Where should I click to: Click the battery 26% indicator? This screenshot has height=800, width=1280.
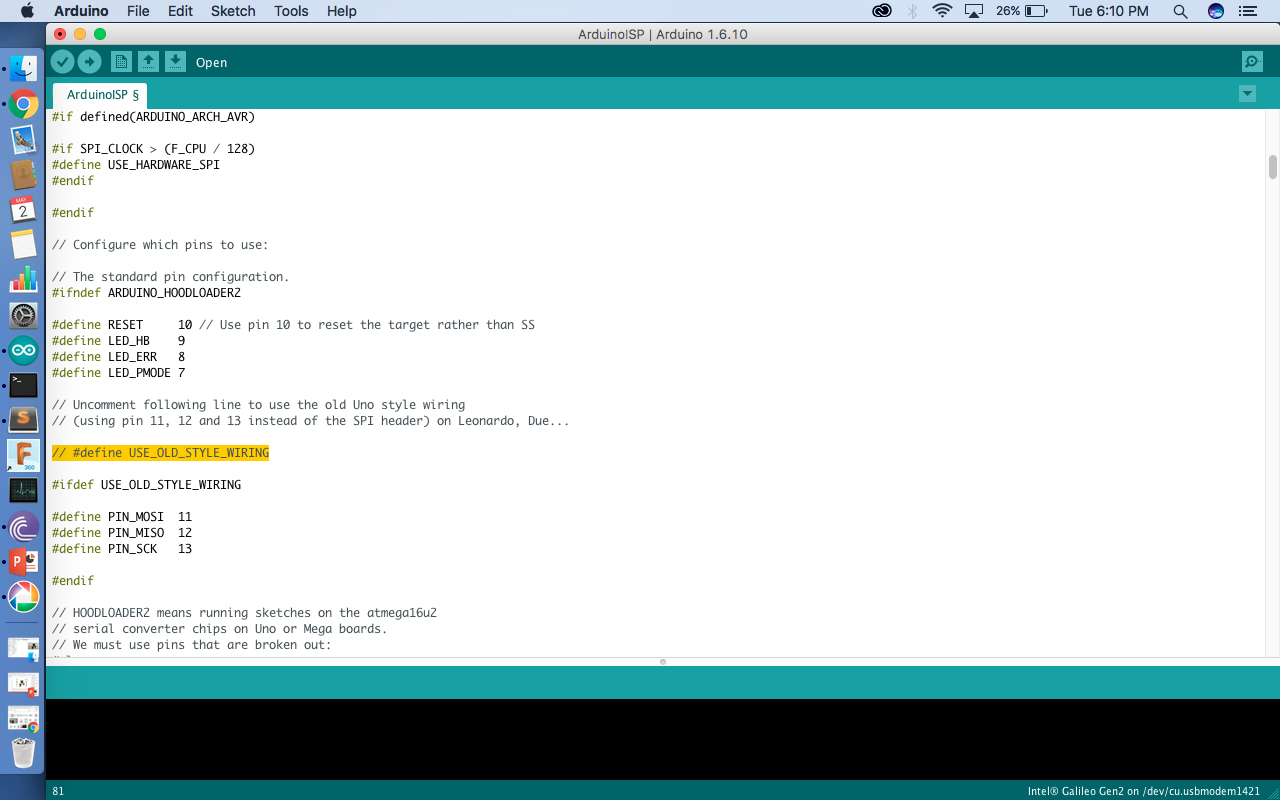(1021, 11)
